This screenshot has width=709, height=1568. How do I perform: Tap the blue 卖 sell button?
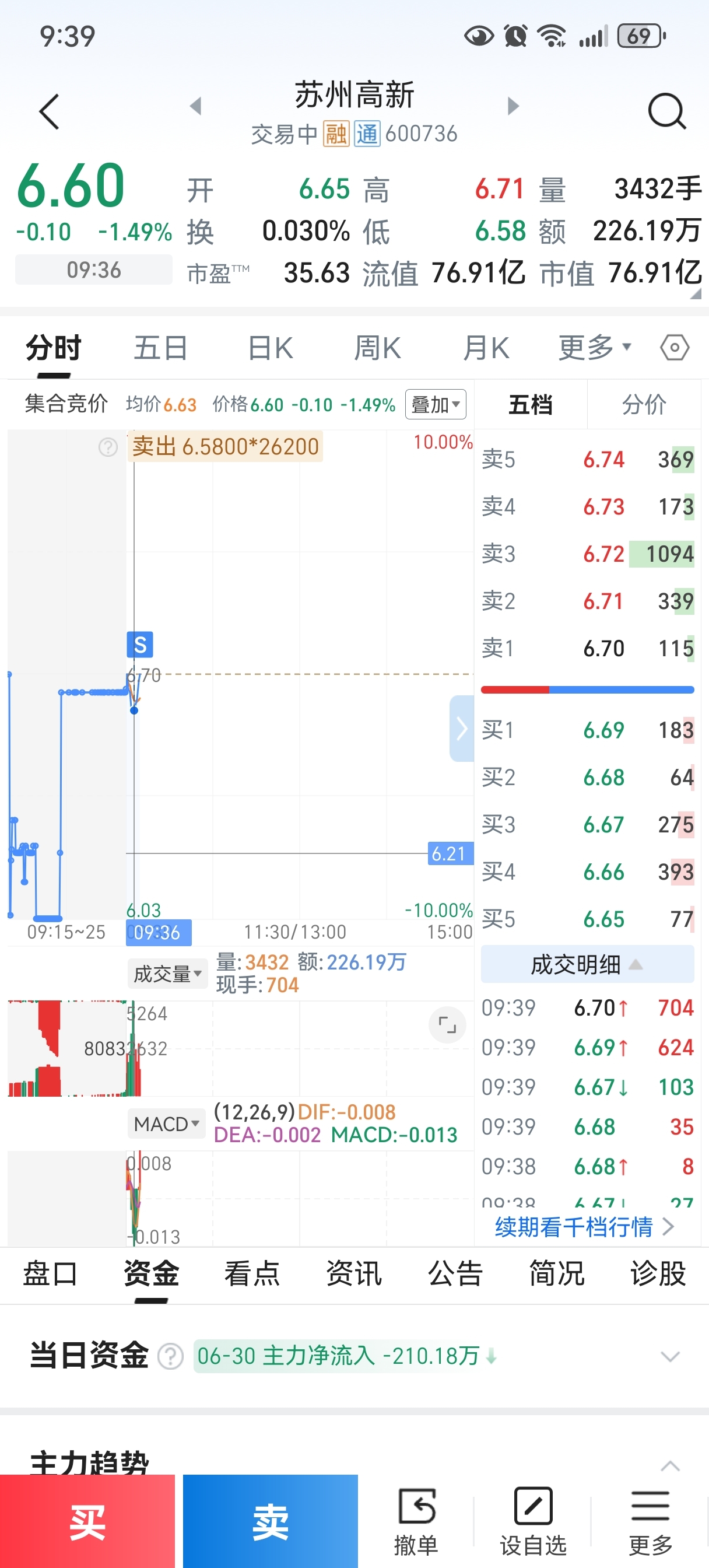coord(270,1521)
